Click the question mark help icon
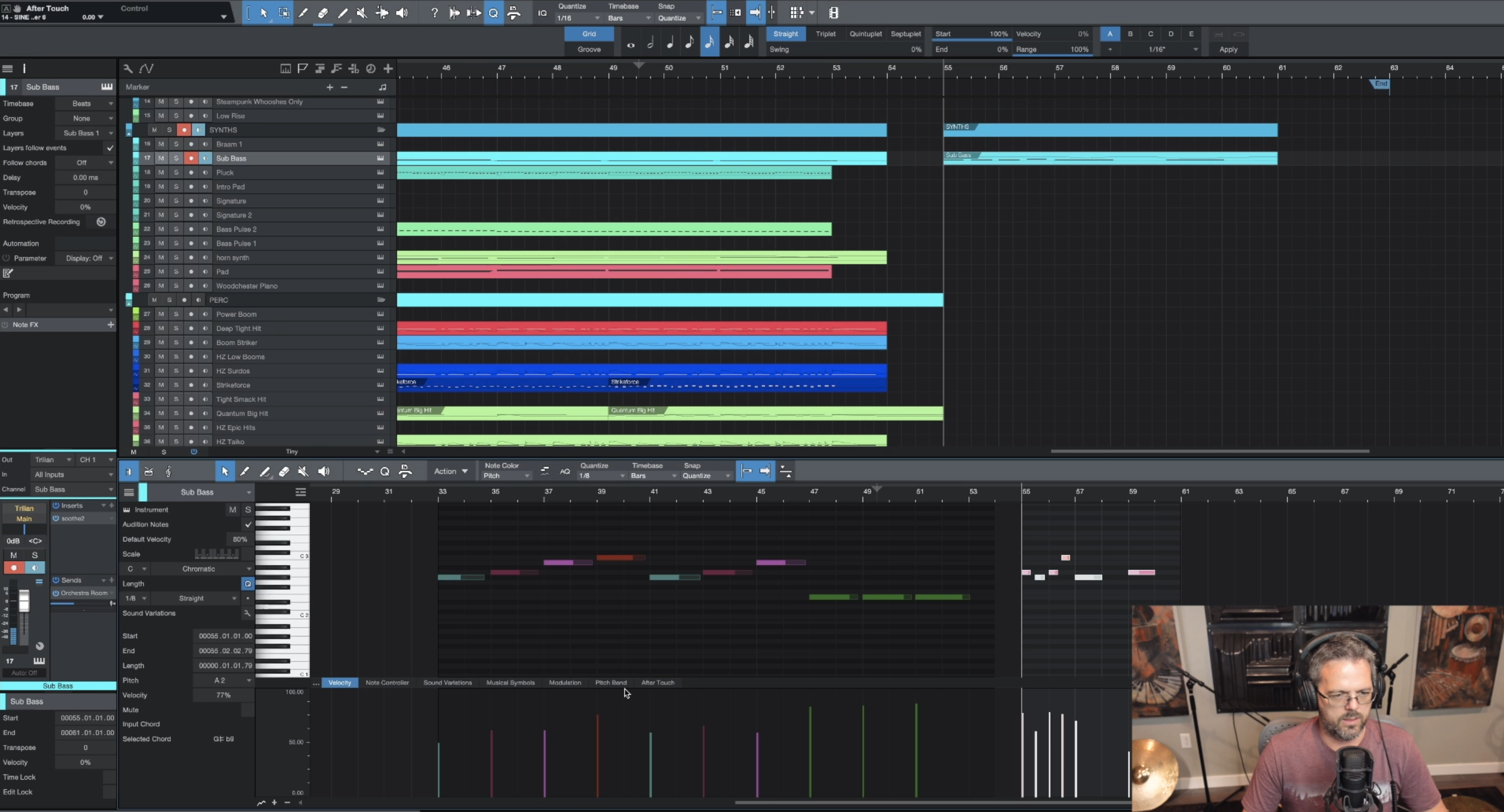The height and width of the screenshot is (812, 1504). point(434,13)
